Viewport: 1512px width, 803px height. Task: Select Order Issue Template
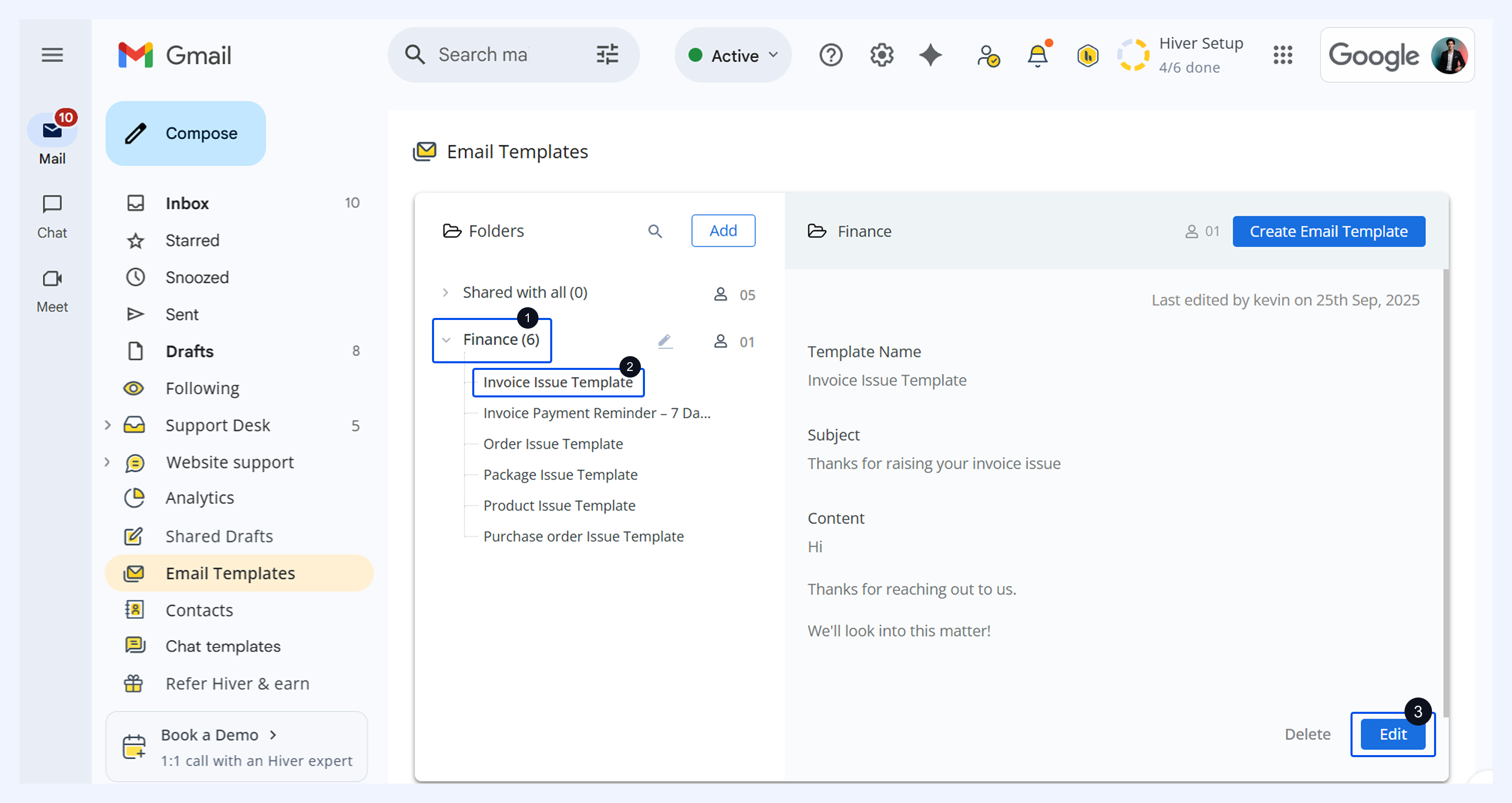553,444
